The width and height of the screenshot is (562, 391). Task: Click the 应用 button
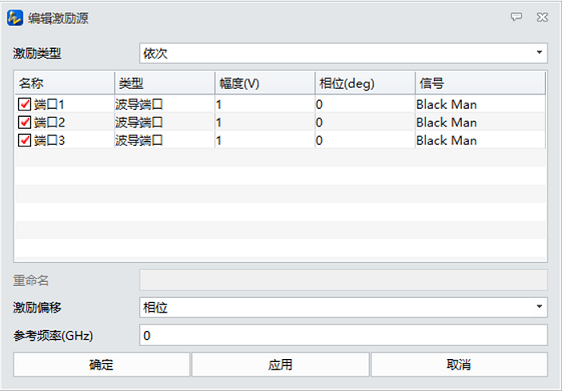pos(280,364)
